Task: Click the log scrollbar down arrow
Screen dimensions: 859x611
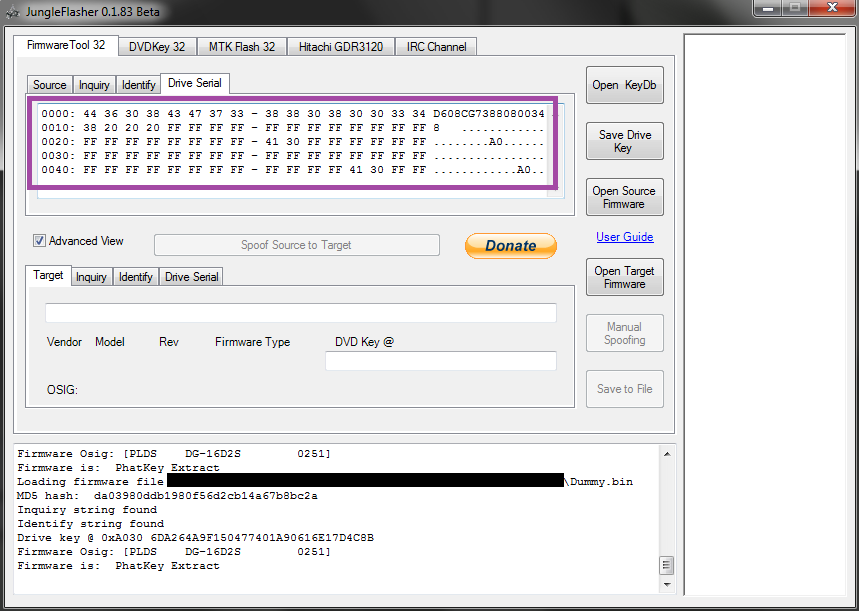Action: 667,585
